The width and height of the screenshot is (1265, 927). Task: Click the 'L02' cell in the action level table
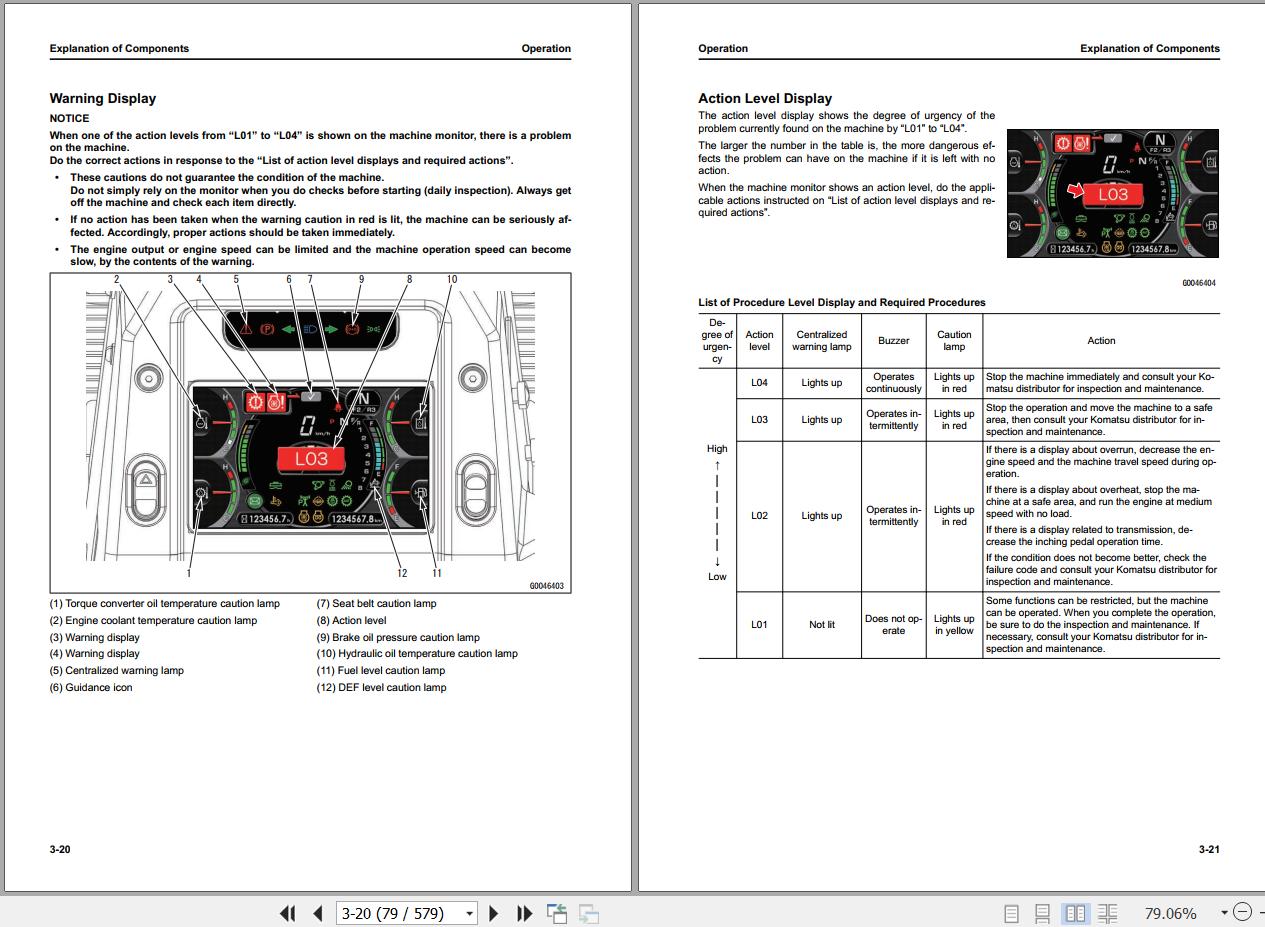click(x=759, y=515)
